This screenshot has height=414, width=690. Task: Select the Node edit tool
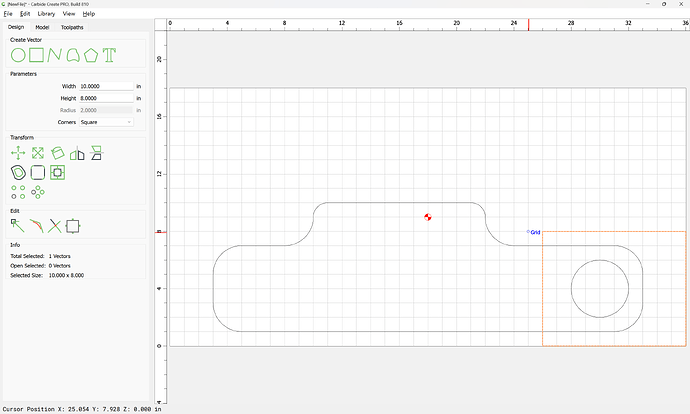(18, 226)
